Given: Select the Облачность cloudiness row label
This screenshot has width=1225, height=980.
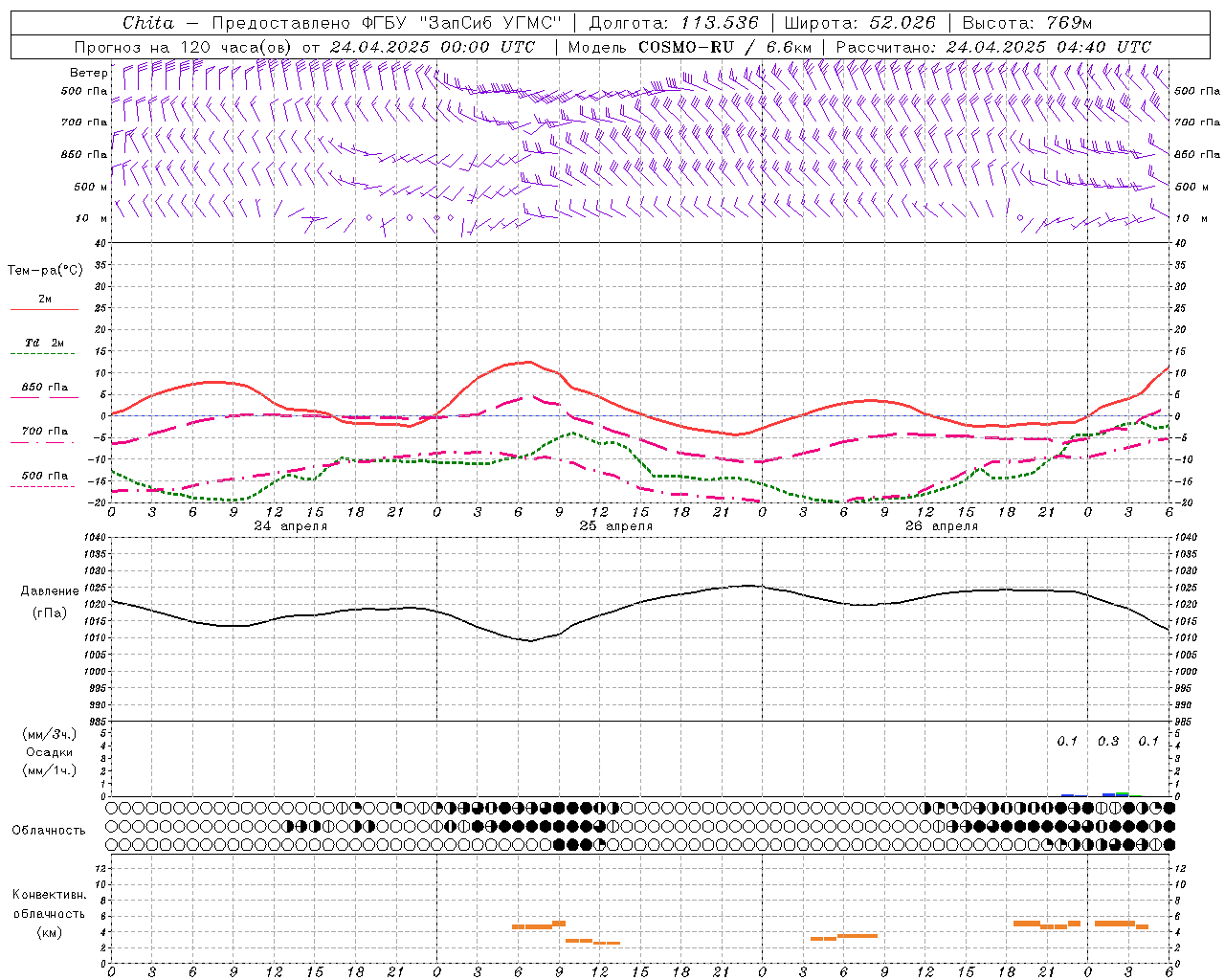Looking at the screenshot, I should pos(49,830).
